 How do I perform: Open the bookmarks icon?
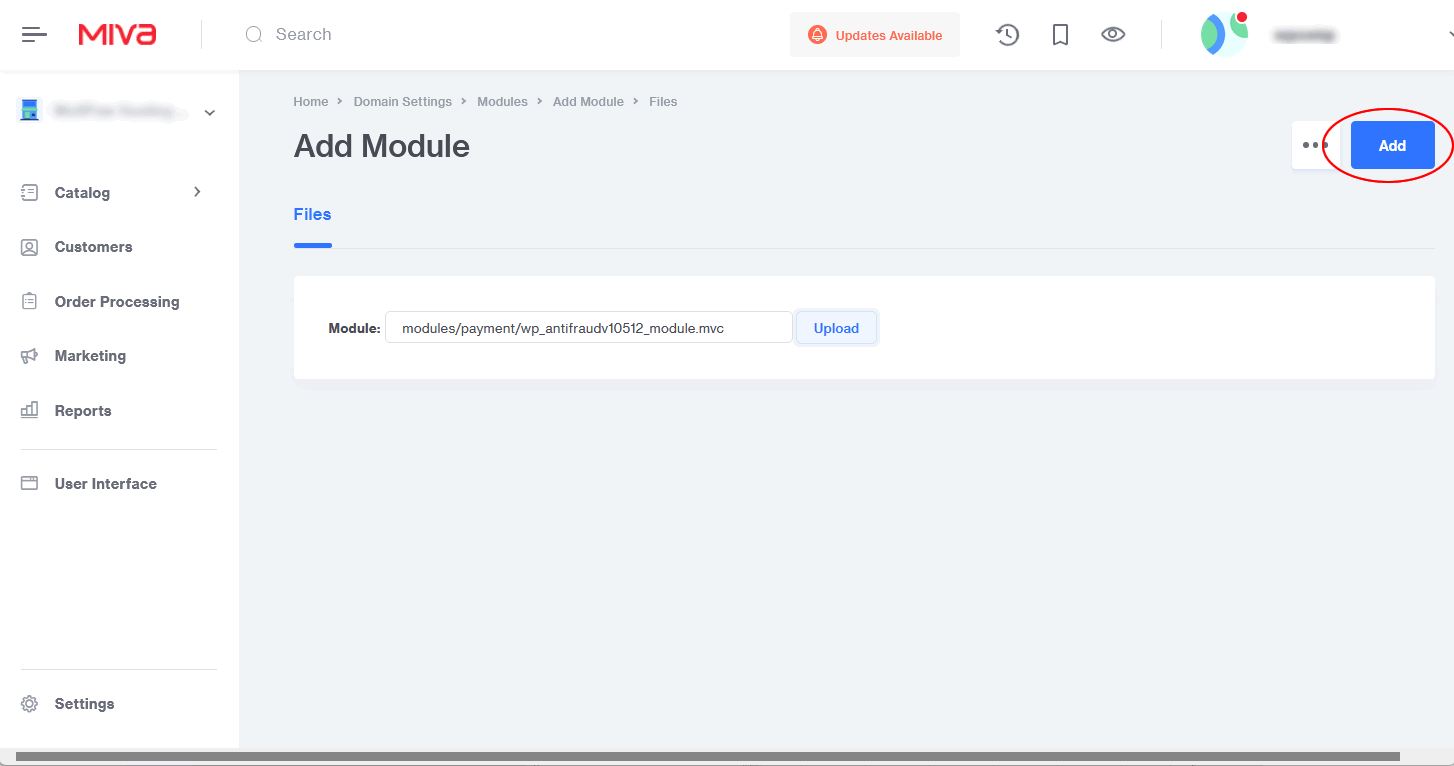click(x=1060, y=34)
